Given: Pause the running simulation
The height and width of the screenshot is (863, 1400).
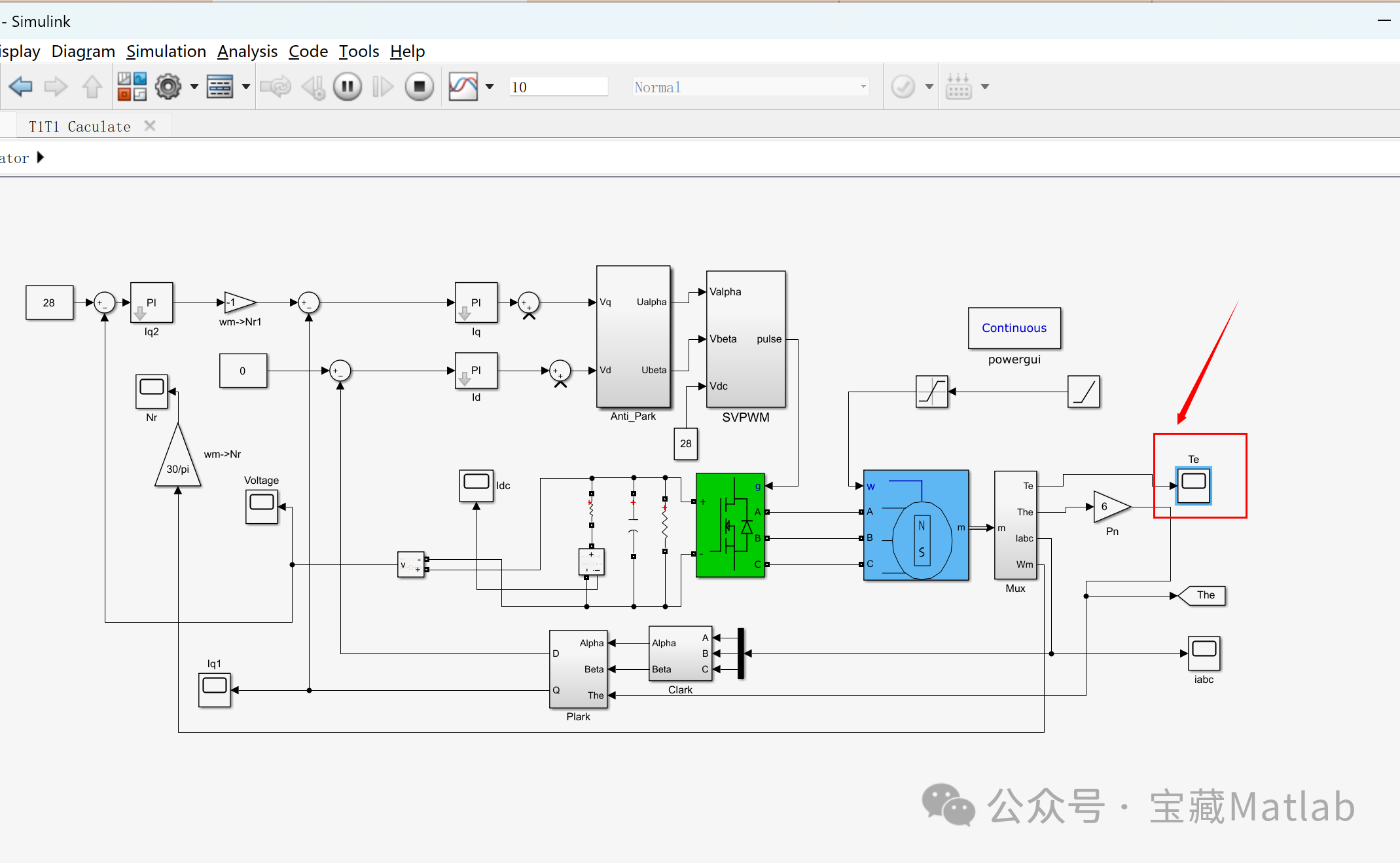Looking at the screenshot, I should 348,86.
